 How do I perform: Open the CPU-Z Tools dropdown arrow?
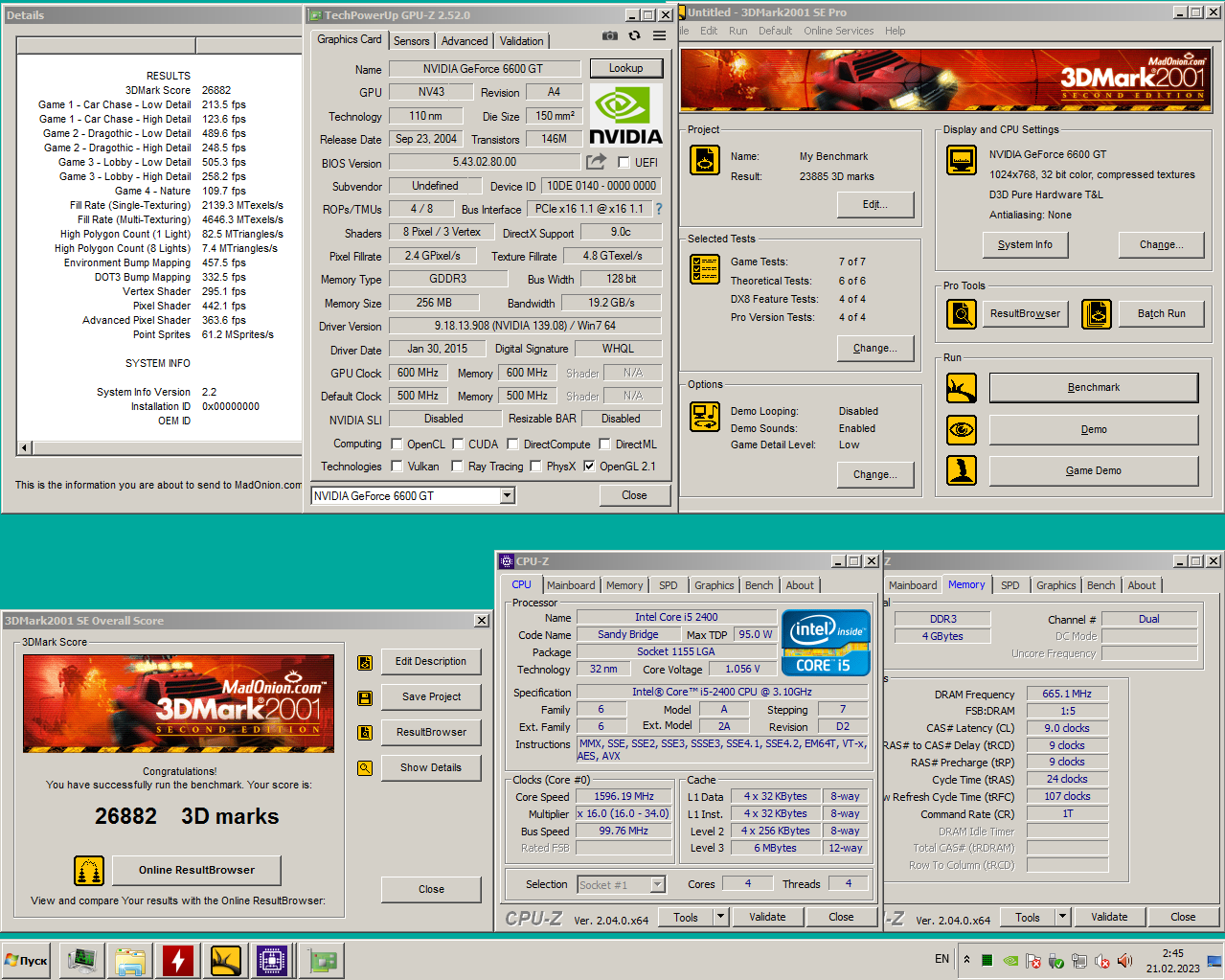tap(720, 917)
